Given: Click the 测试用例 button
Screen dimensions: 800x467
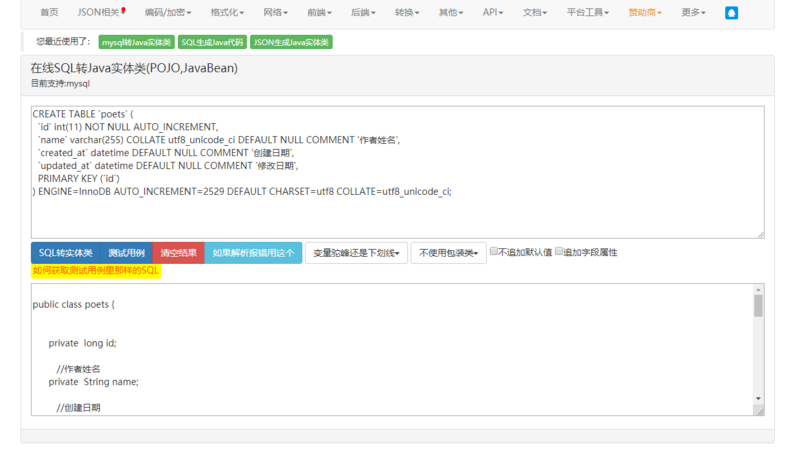Looking at the screenshot, I should click(127, 253).
